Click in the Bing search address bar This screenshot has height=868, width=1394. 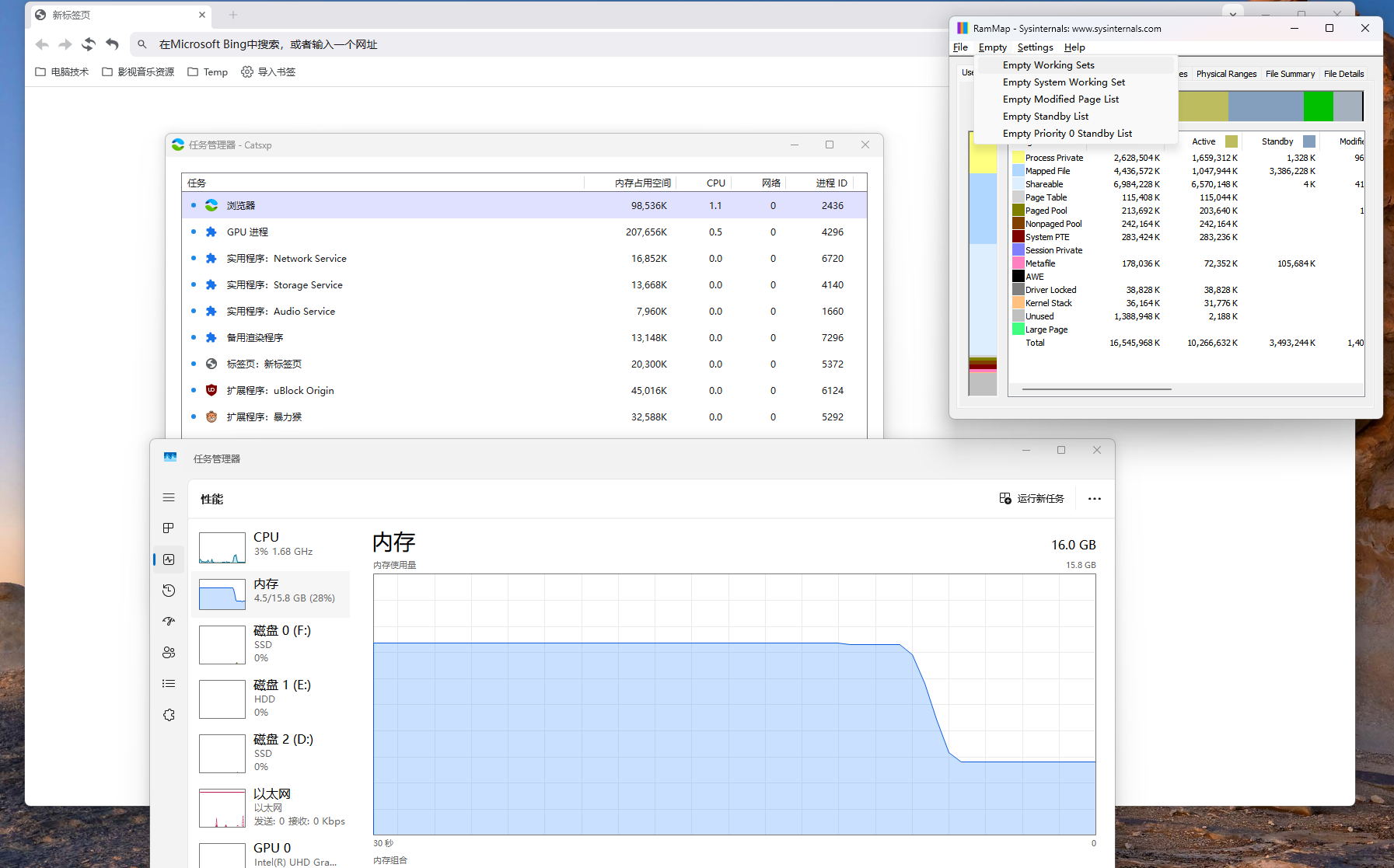pos(466,44)
